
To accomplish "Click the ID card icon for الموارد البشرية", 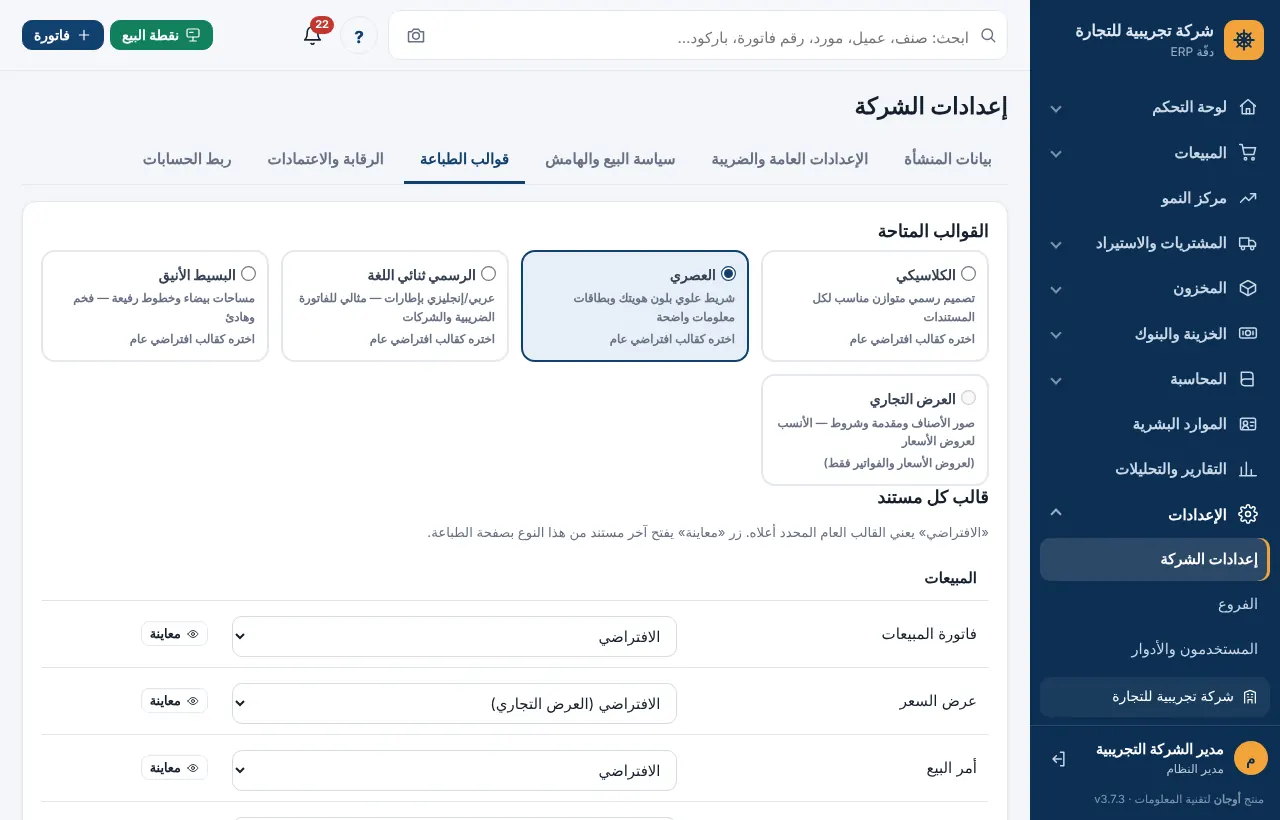I will [1247, 424].
